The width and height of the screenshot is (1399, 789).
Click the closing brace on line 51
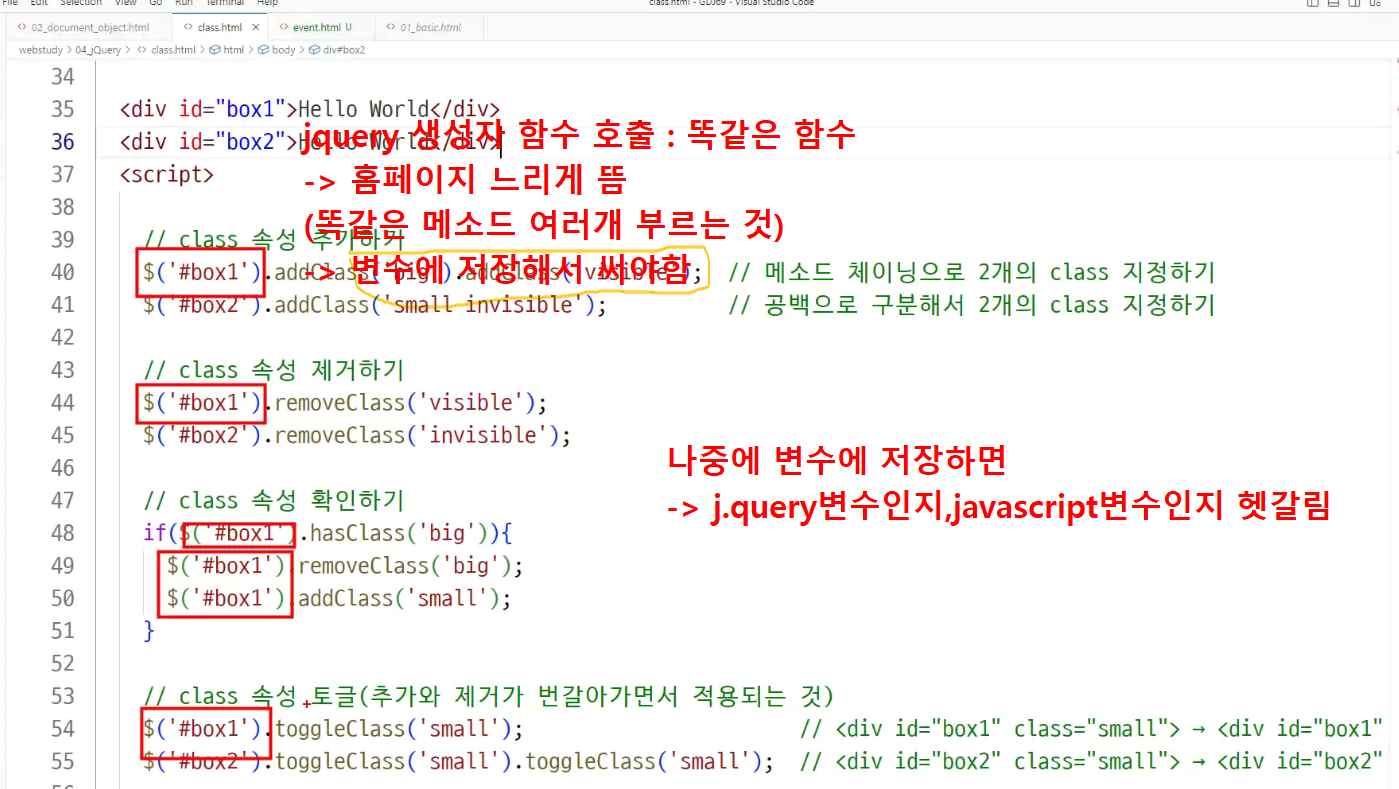(x=149, y=631)
